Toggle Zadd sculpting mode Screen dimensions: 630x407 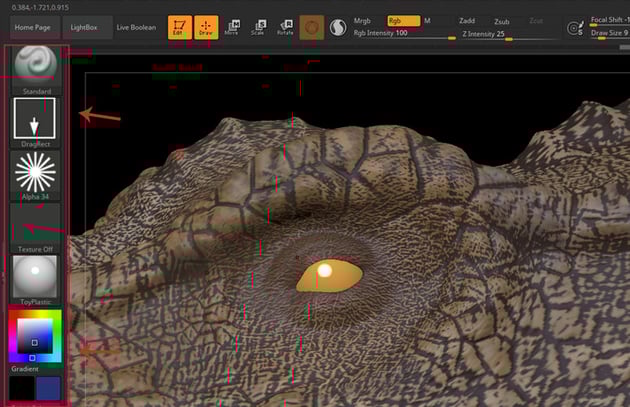point(467,20)
